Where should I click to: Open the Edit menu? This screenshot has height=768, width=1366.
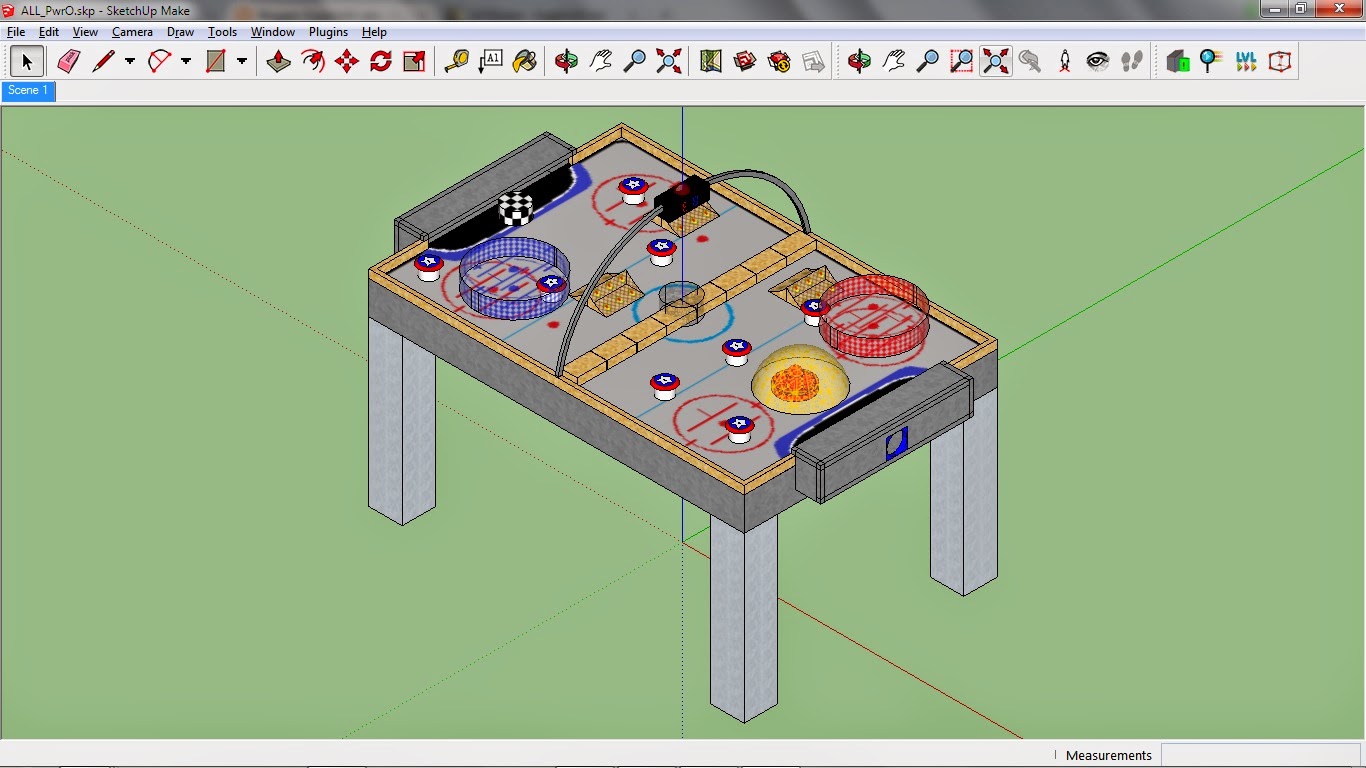49,32
